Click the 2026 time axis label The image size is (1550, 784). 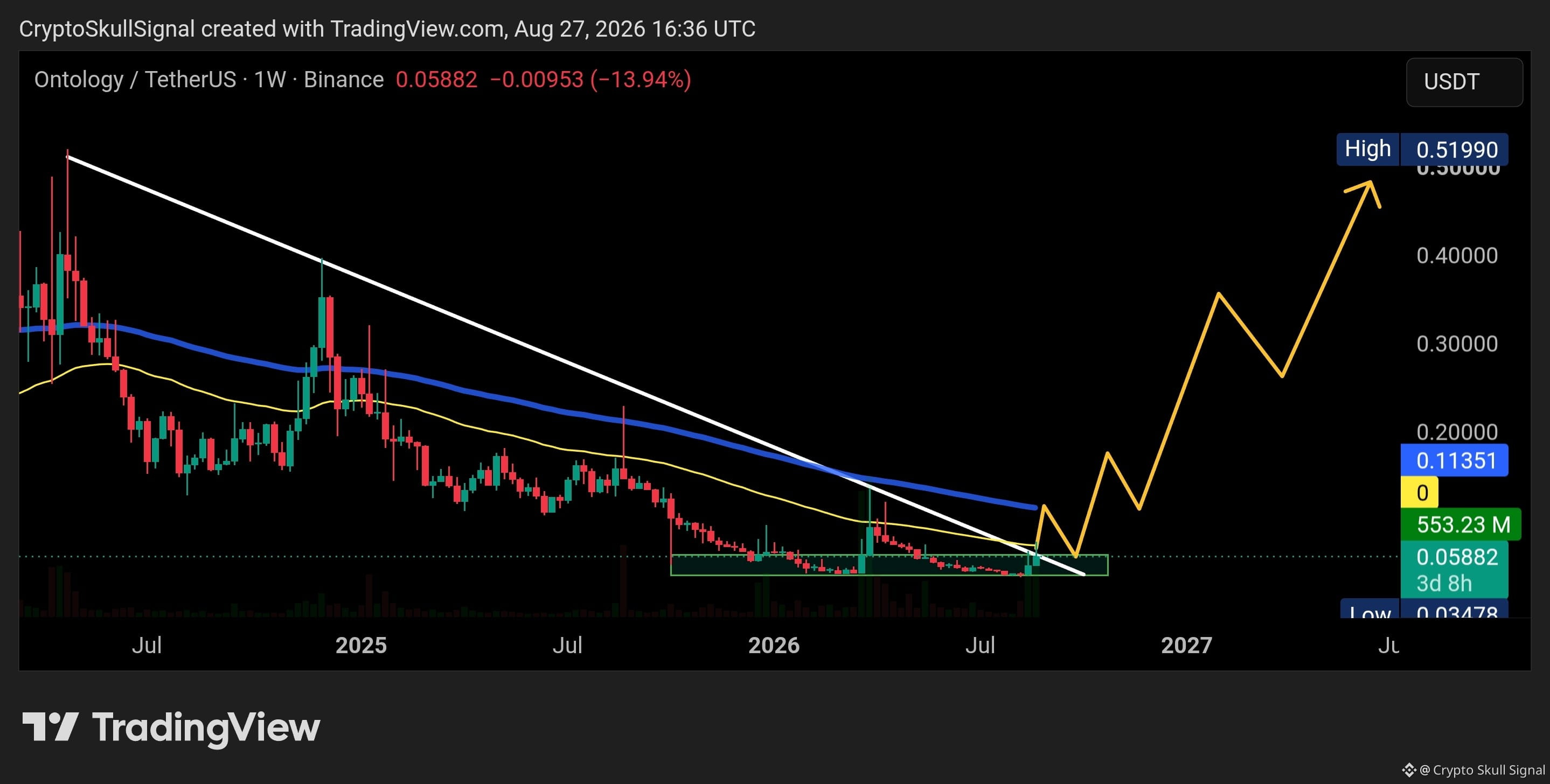774,645
